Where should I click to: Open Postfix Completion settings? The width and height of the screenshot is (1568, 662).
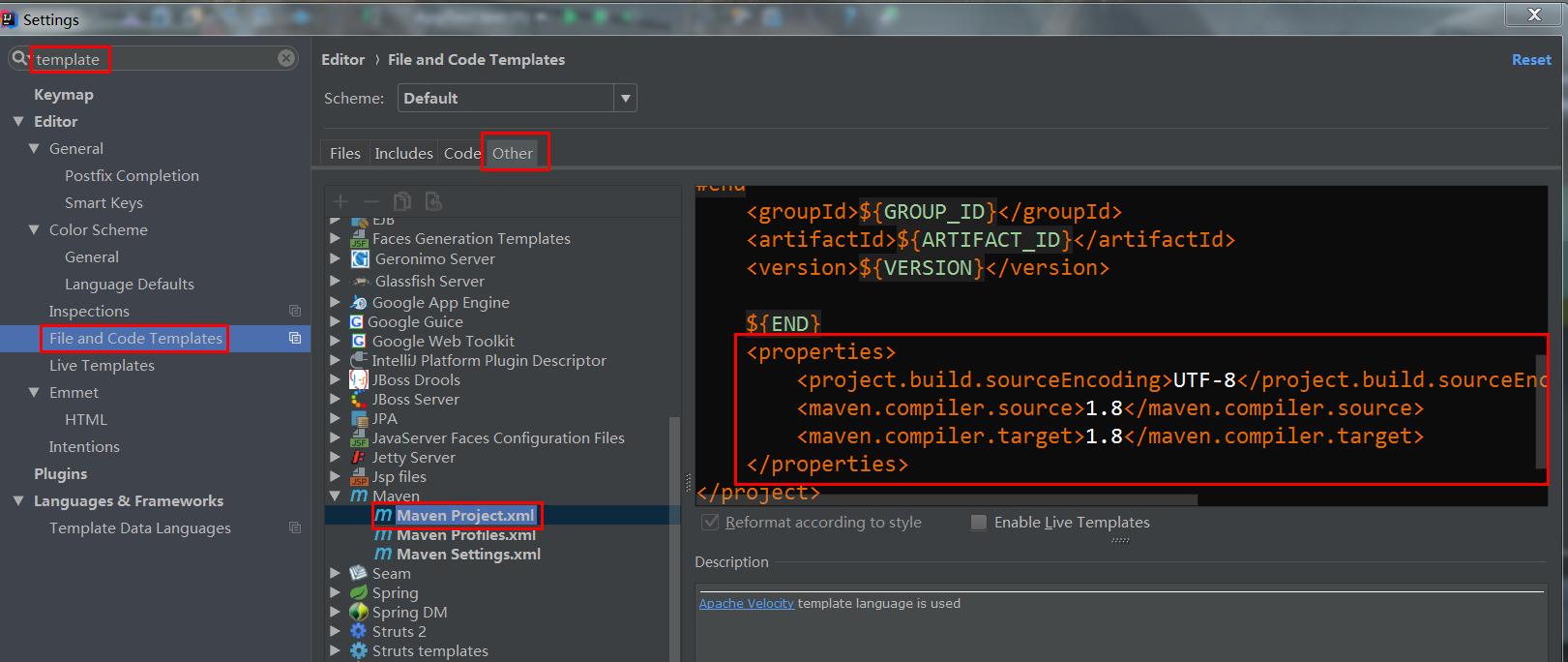point(132,175)
